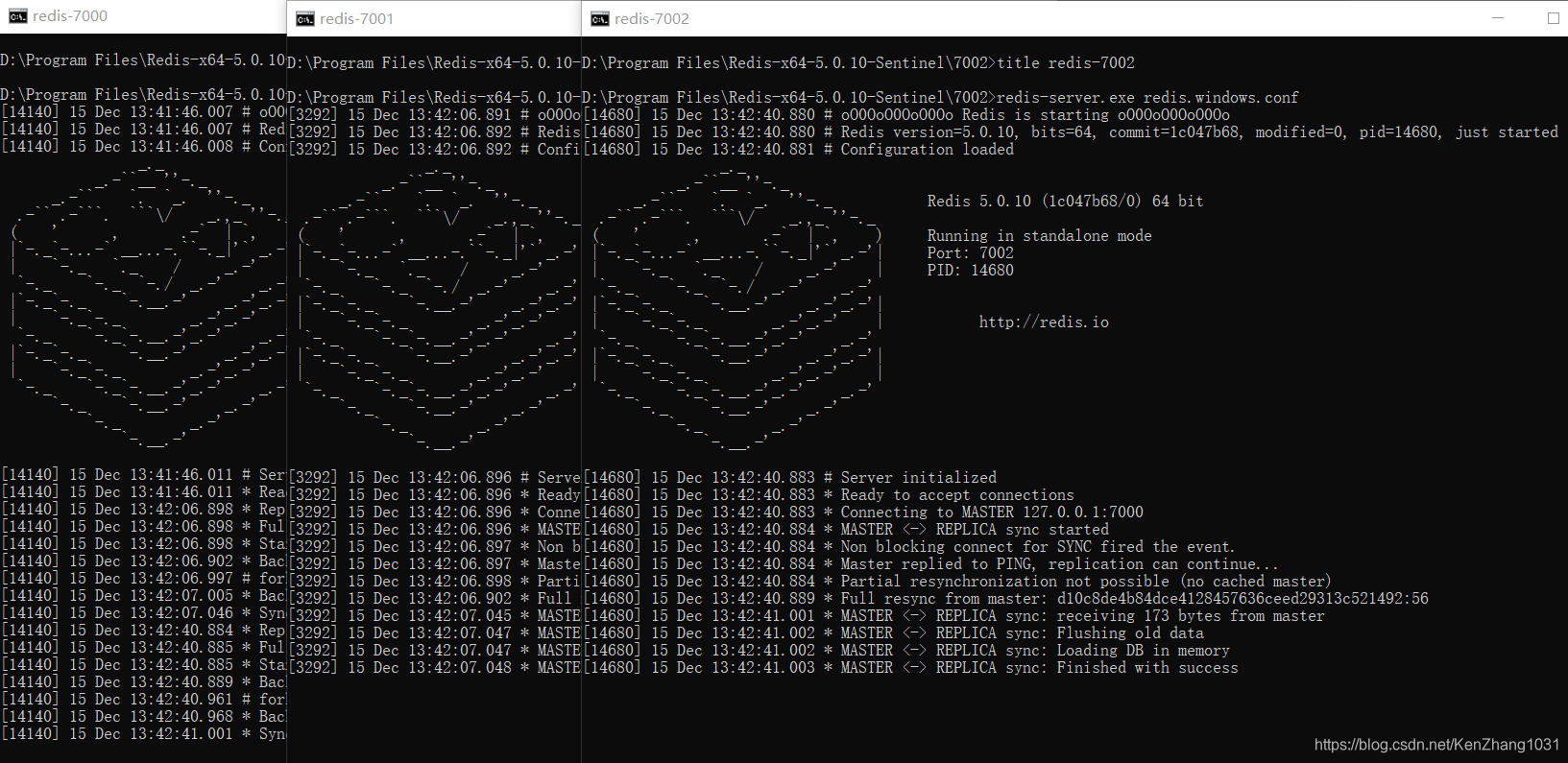Click the 13:42:40.961 '# for' line in redis-7000
The image size is (1568, 763).
tap(143, 700)
